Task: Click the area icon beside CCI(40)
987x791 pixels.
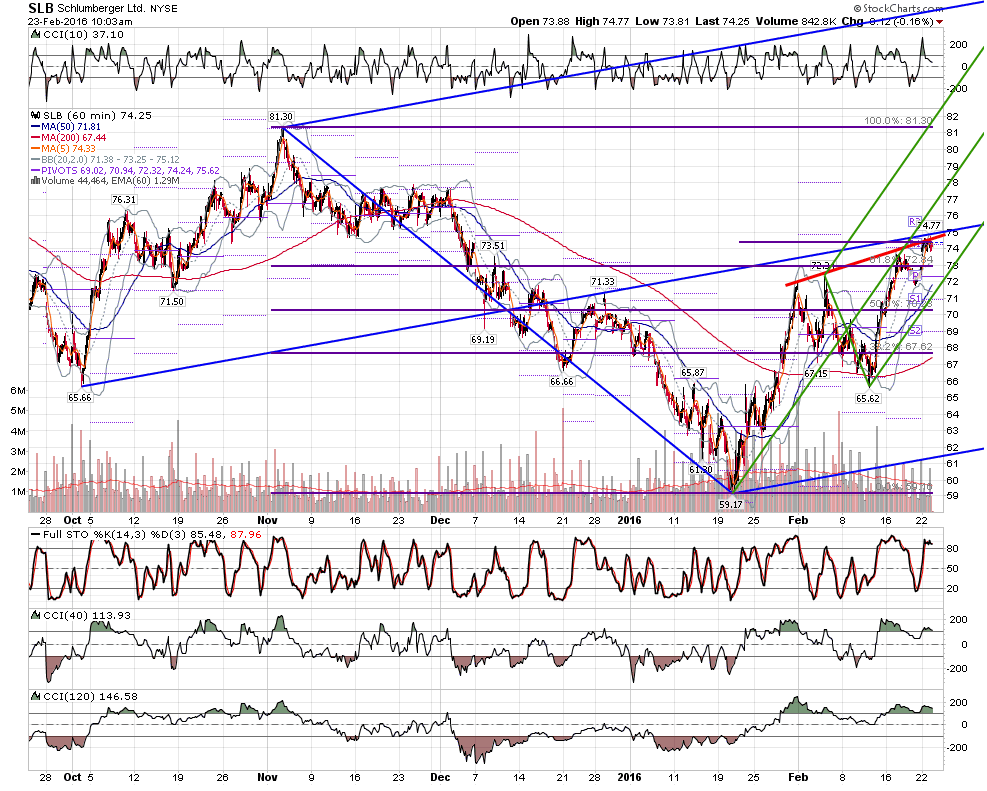Action: (x=36, y=615)
